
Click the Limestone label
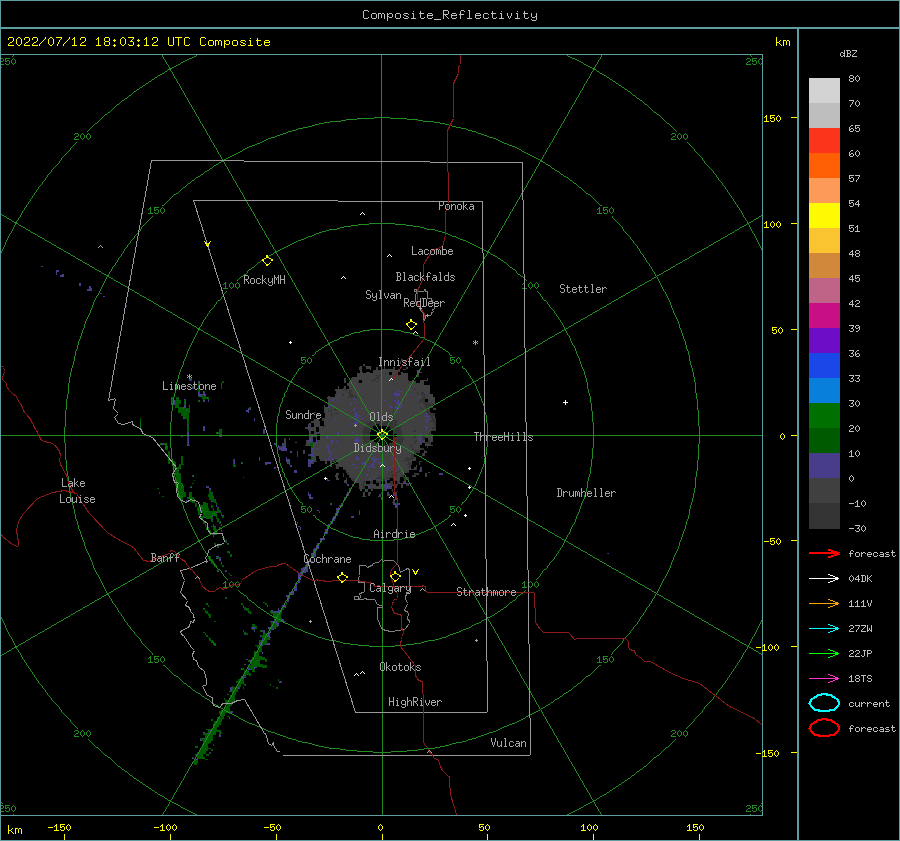tap(189, 386)
